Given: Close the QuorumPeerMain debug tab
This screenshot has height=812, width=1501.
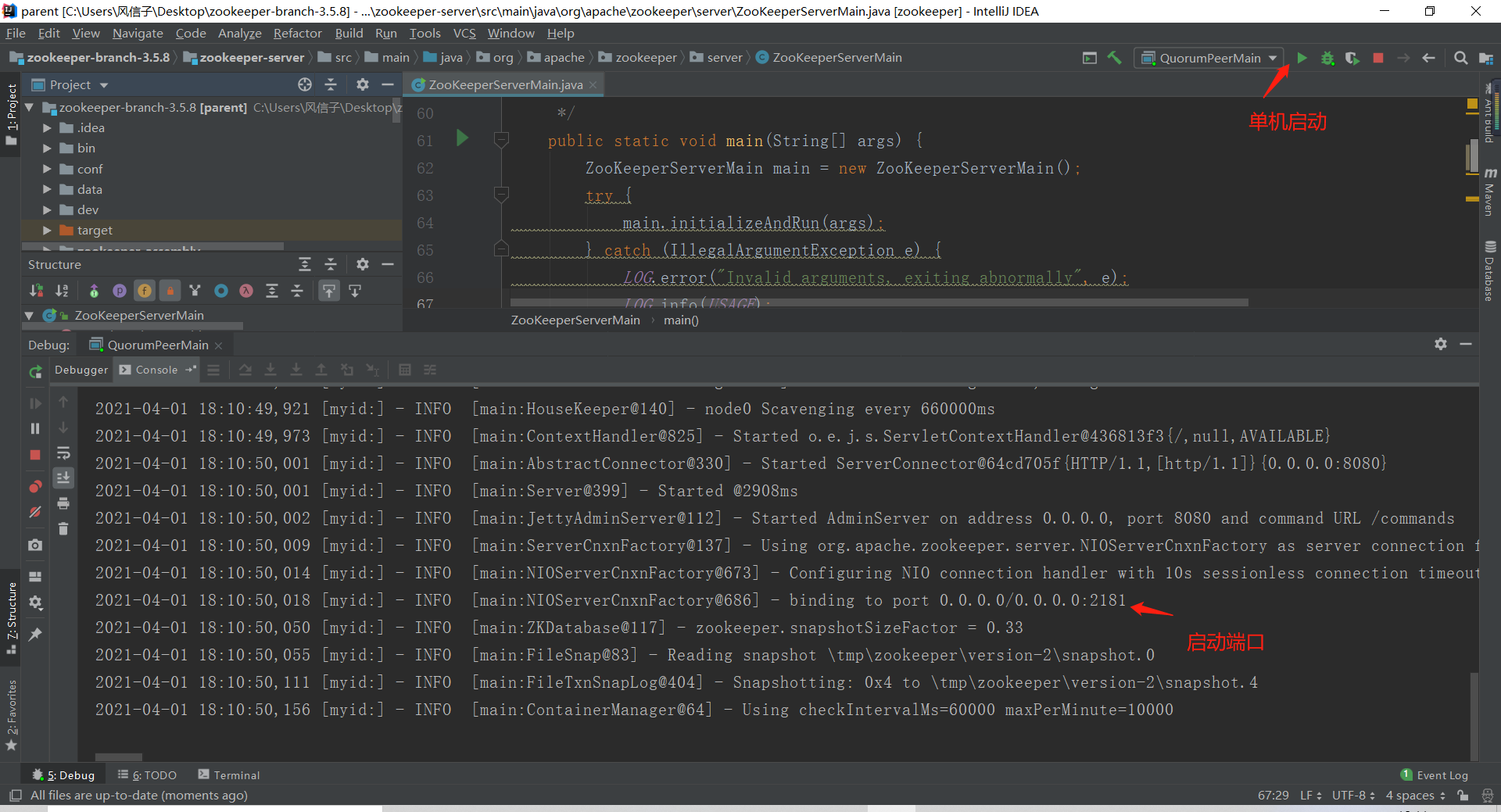Looking at the screenshot, I should click(218, 345).
